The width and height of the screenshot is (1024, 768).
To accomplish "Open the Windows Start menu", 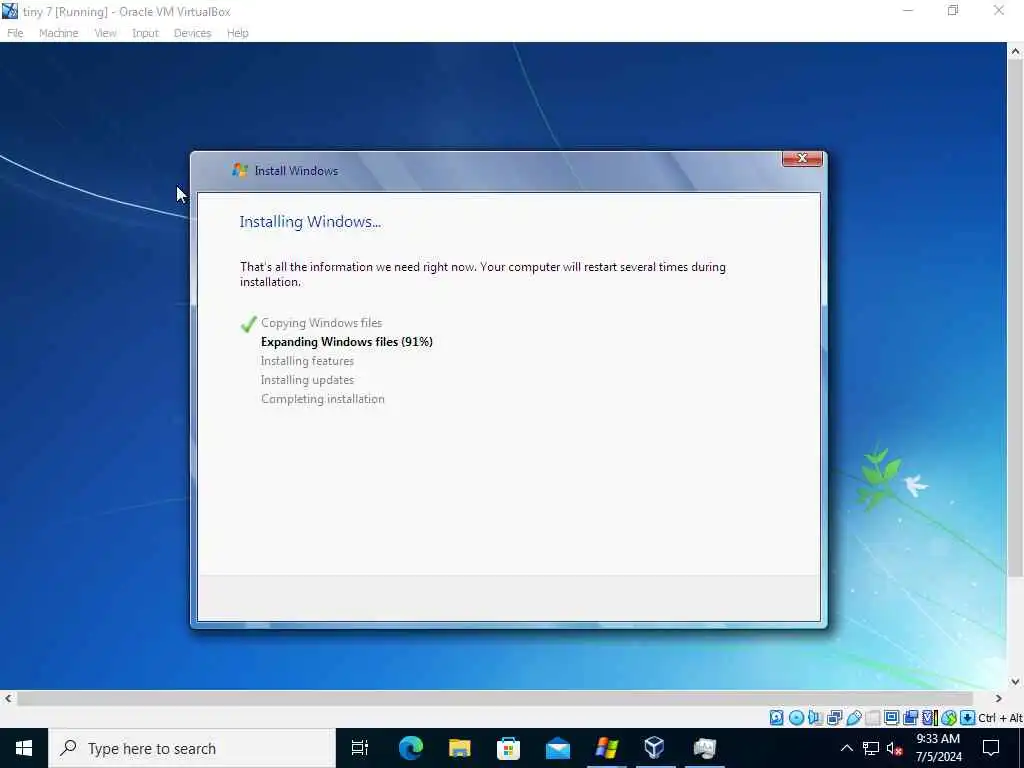I will coord(24,748).
